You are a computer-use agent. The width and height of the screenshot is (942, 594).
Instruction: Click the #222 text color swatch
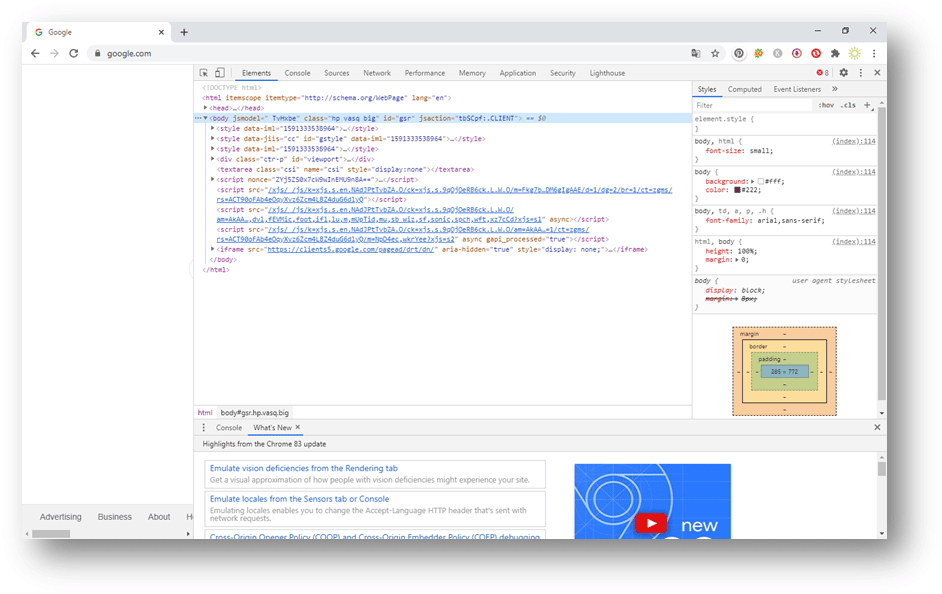(x=737, y=190)
